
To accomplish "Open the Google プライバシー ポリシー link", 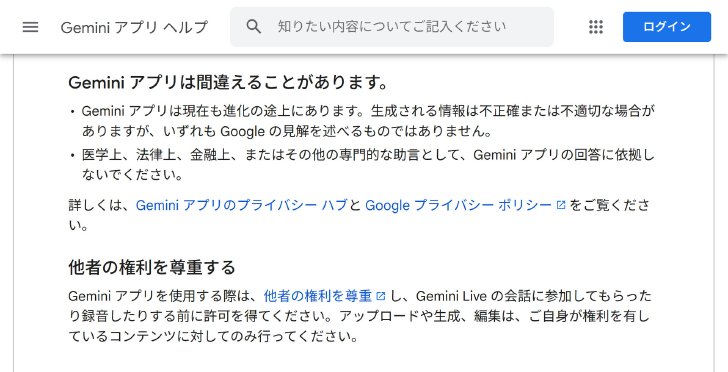I will click(458, 205).
